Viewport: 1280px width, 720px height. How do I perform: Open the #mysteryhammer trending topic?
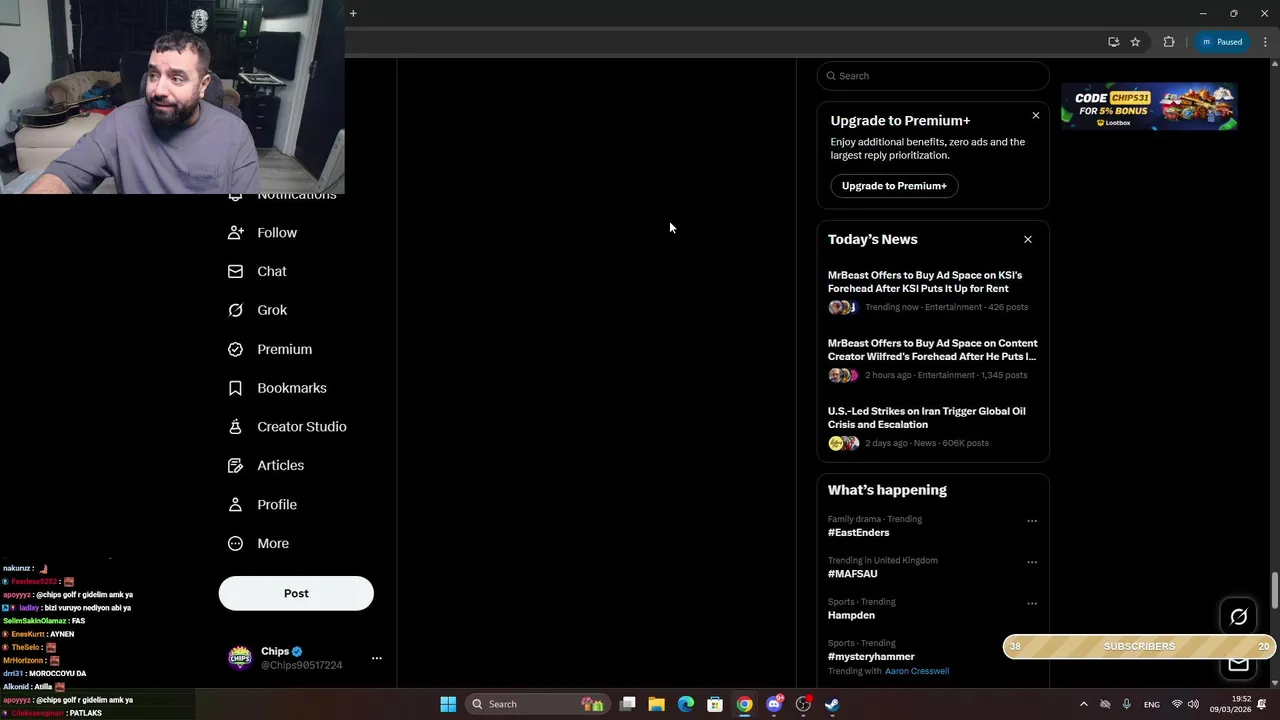coord(871,657)
